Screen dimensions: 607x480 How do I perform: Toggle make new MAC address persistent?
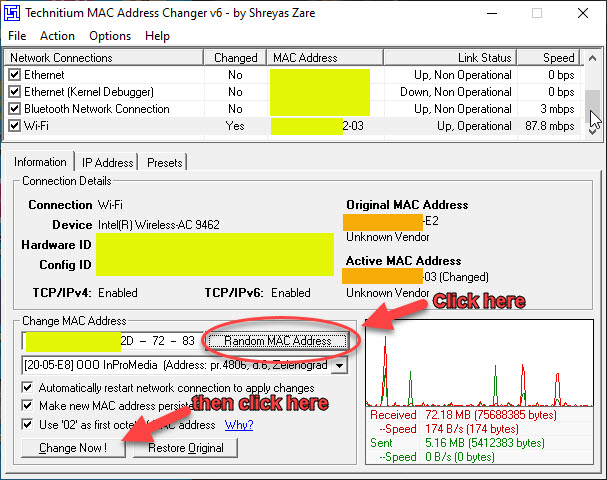pos(27,406)
